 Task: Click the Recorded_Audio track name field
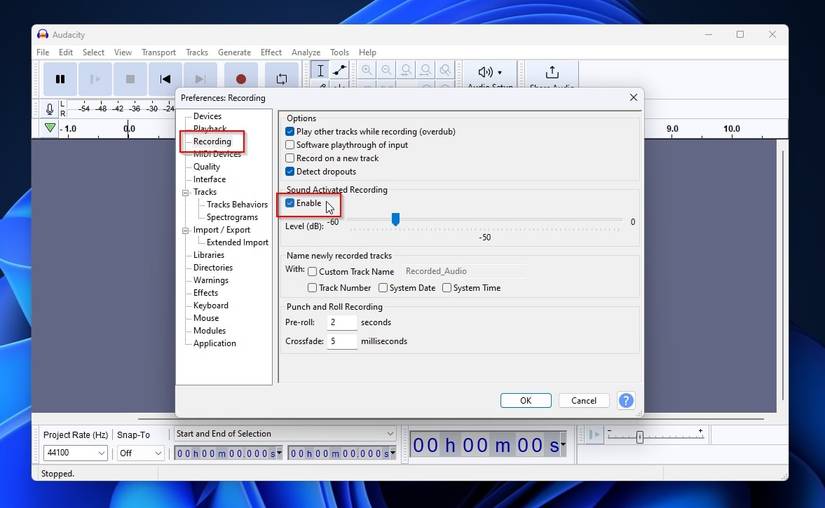[465, 271]
